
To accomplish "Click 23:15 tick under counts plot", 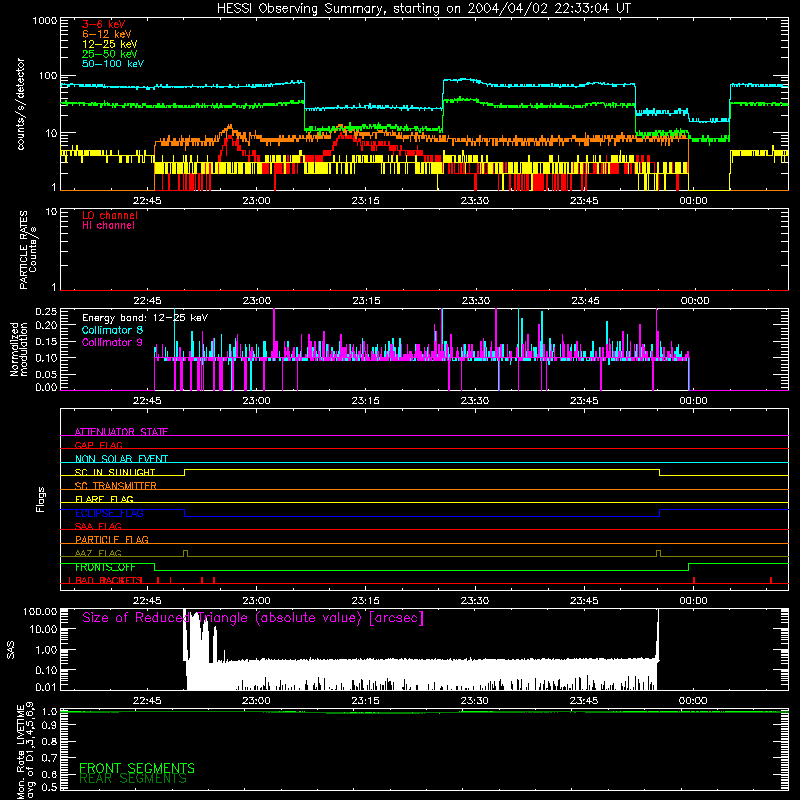I will 365,201.
